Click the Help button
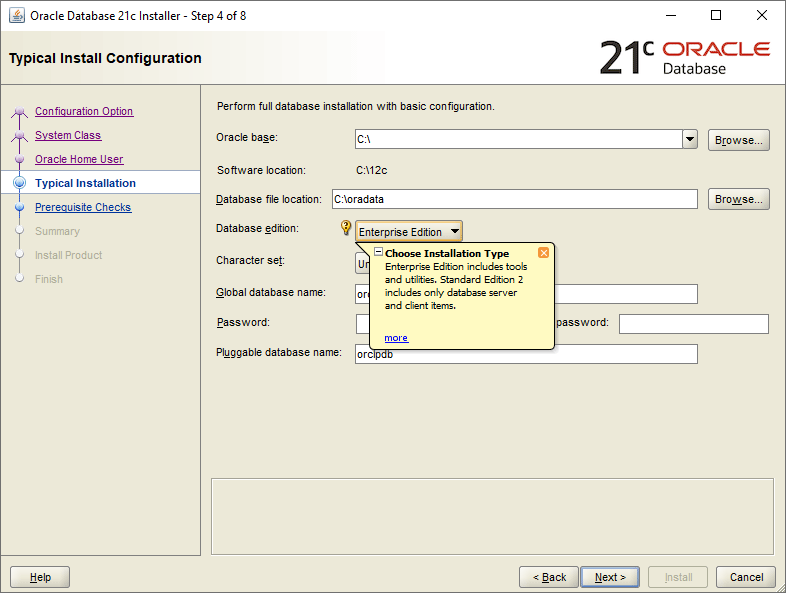 40,577
